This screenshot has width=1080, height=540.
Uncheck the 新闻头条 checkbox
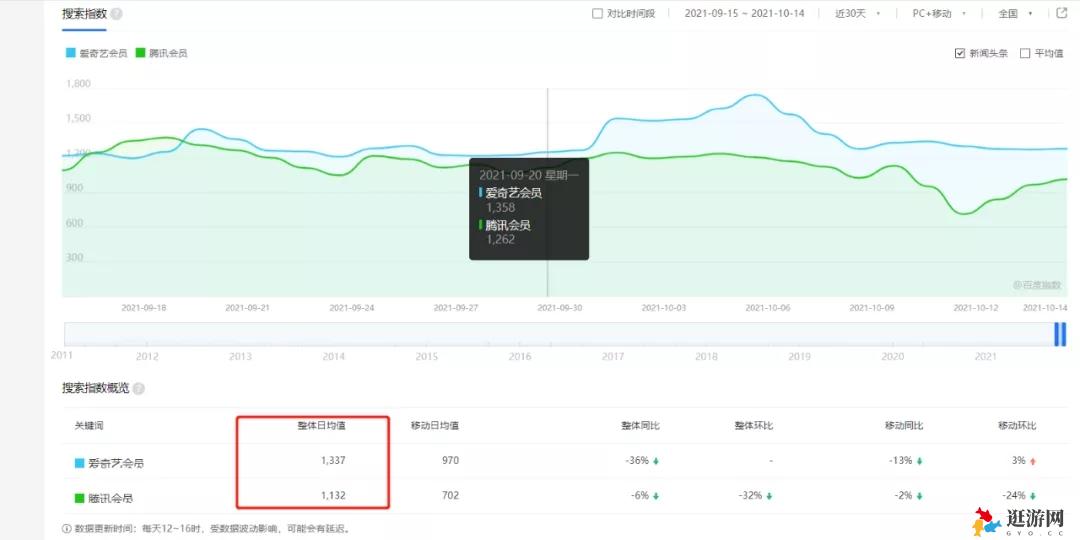click(960, 53)
